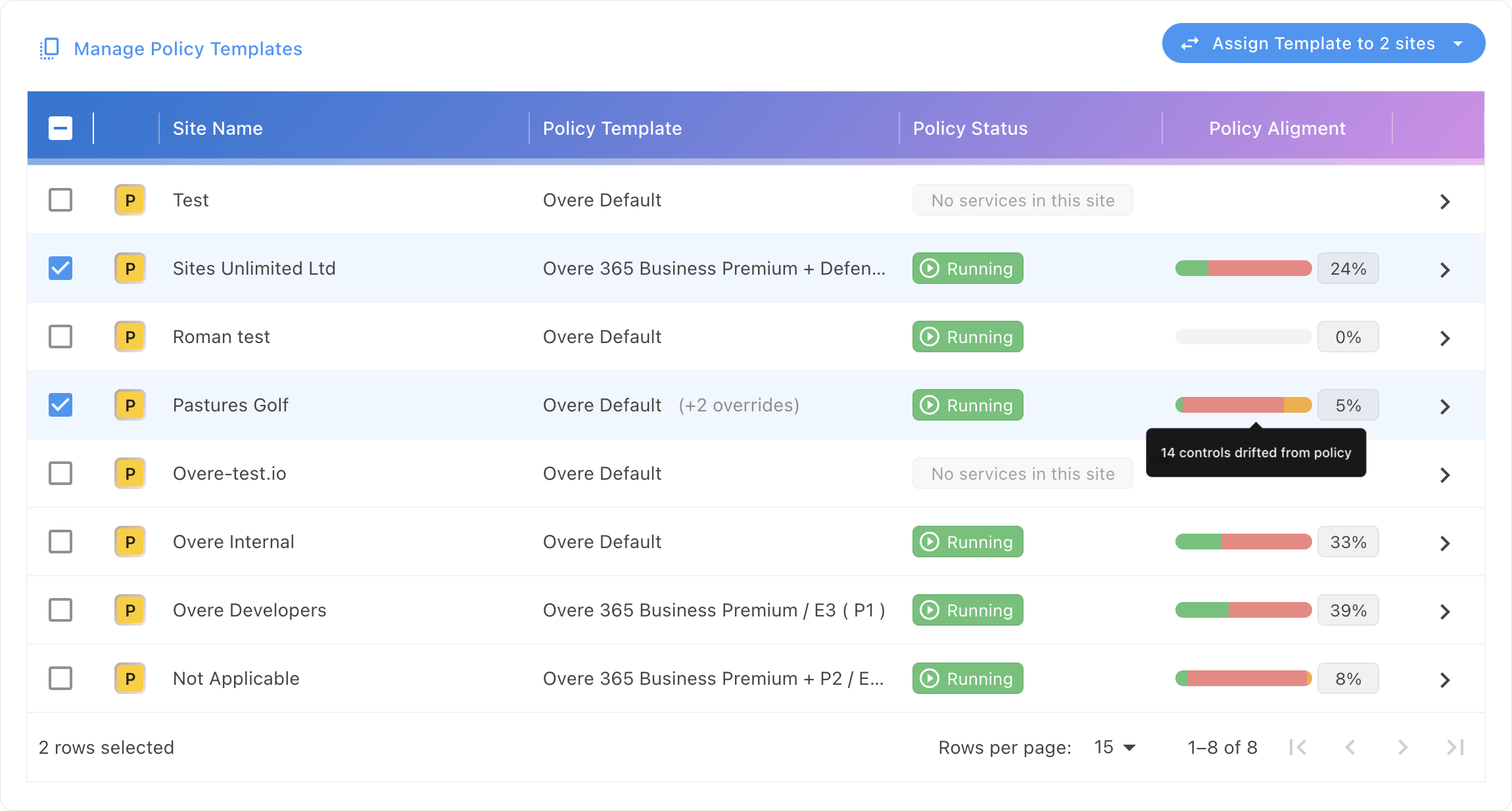Screen dimensions: 1512x811
Task: Click the P policy icon next to Test site
Action: coord(129,200)
